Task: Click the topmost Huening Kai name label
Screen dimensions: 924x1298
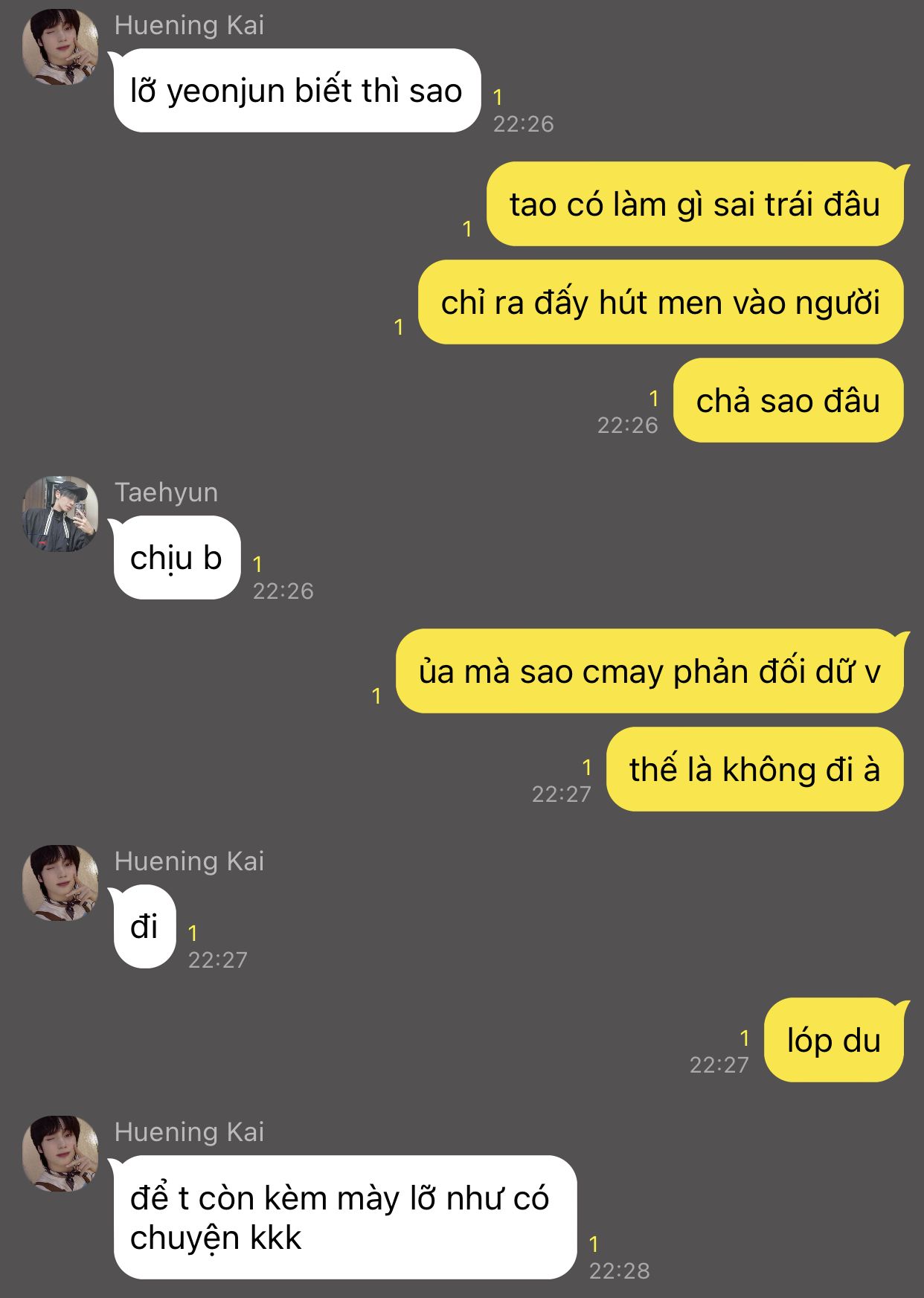Action: [x=190, y=25]
